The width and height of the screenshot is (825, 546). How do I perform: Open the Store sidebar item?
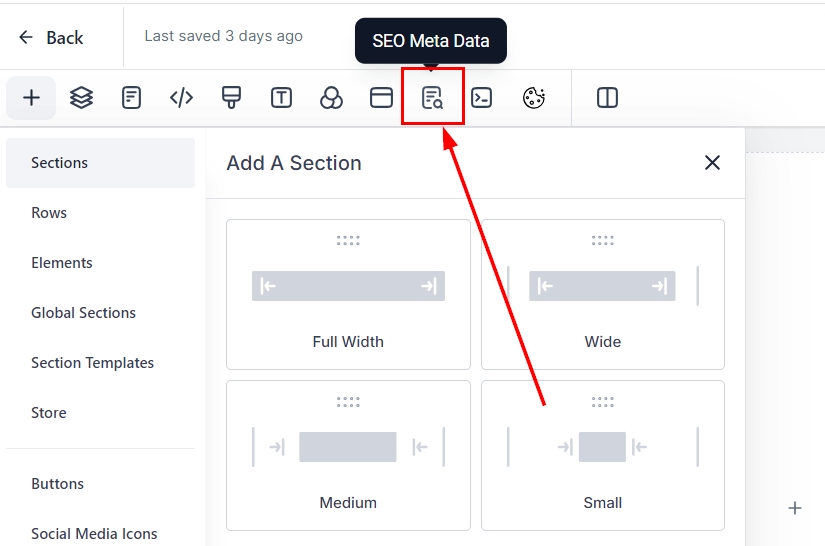(49, 413)
